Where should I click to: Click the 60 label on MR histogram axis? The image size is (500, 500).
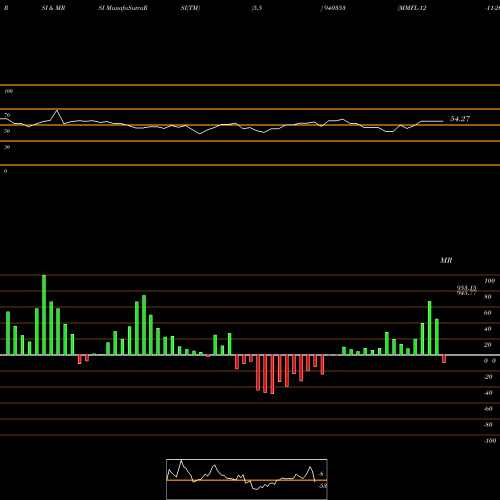[488, 313]
